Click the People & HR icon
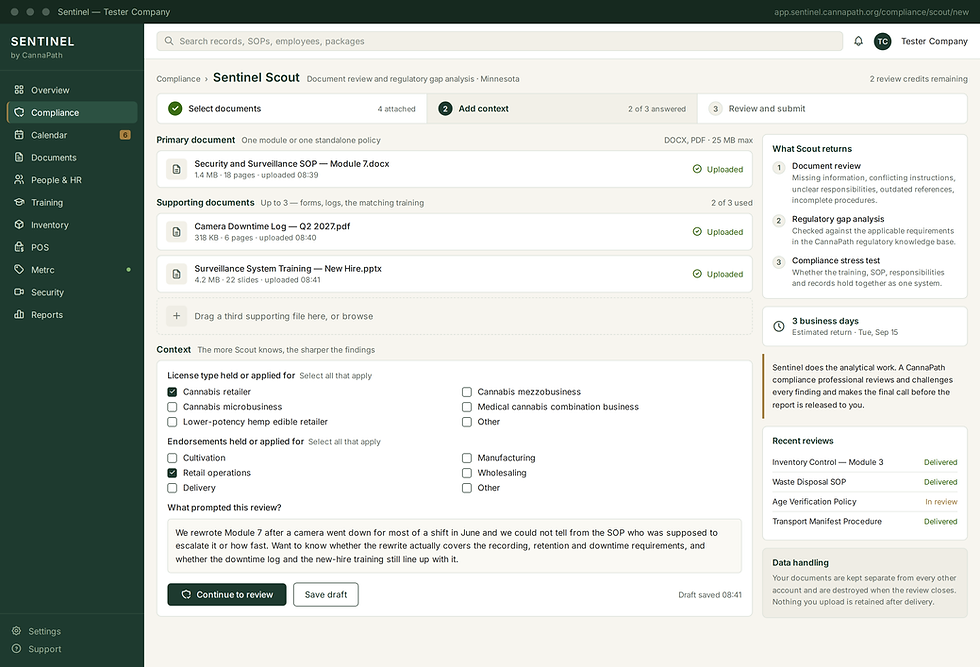Viewport: 980px width, 667px height. tap(19, 180)
